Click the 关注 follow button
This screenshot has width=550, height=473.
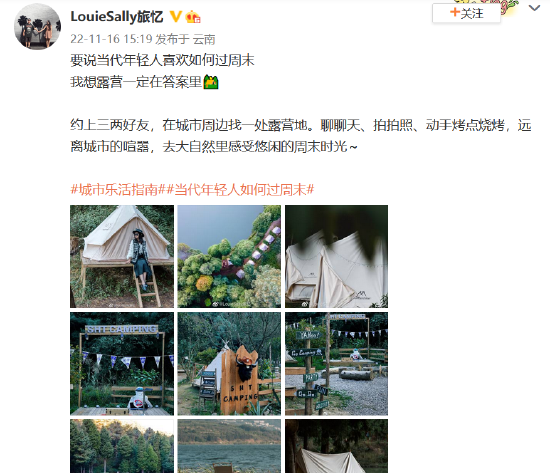pos(467,13)
